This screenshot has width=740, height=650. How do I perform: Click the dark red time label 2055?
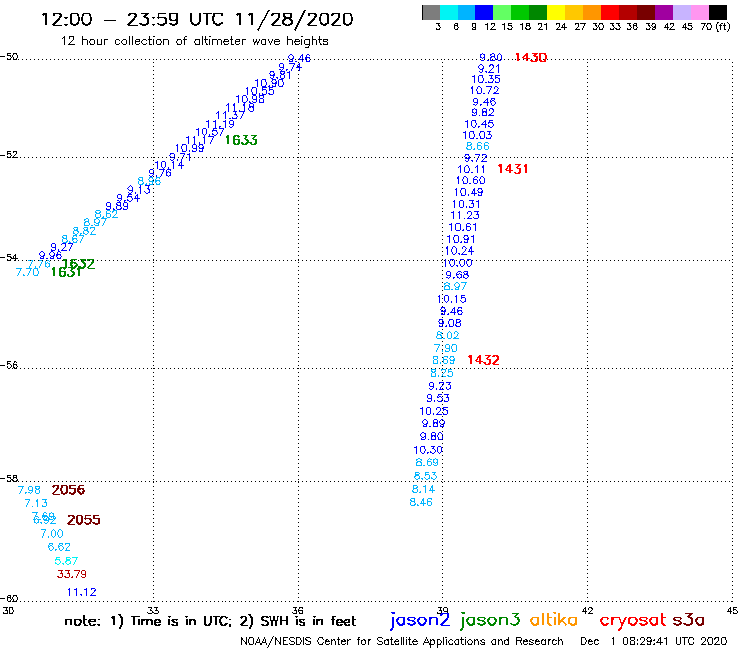tap(84, 520)
